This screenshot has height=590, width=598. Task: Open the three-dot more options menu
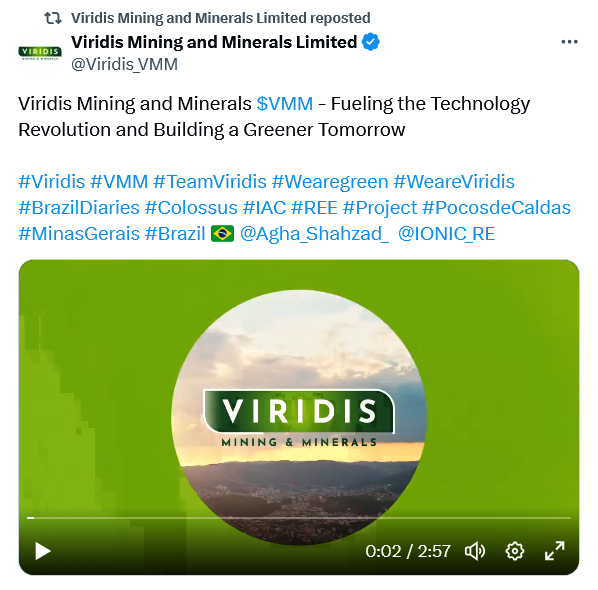(x=569, y=42)
